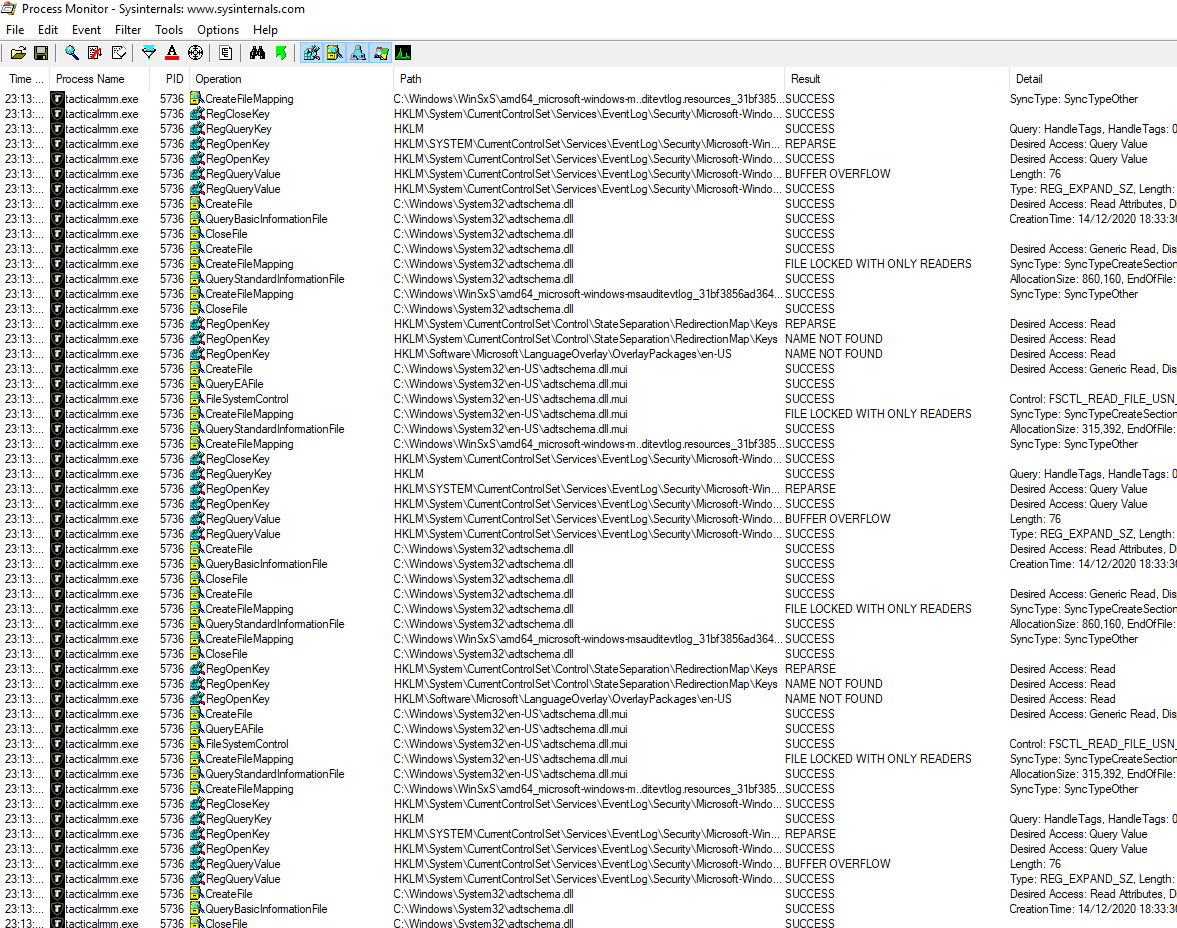Toggle Show Profiling Events graph icon
Image resolution: width=1177 pixels, height=928 pixels.
(403, 53)
